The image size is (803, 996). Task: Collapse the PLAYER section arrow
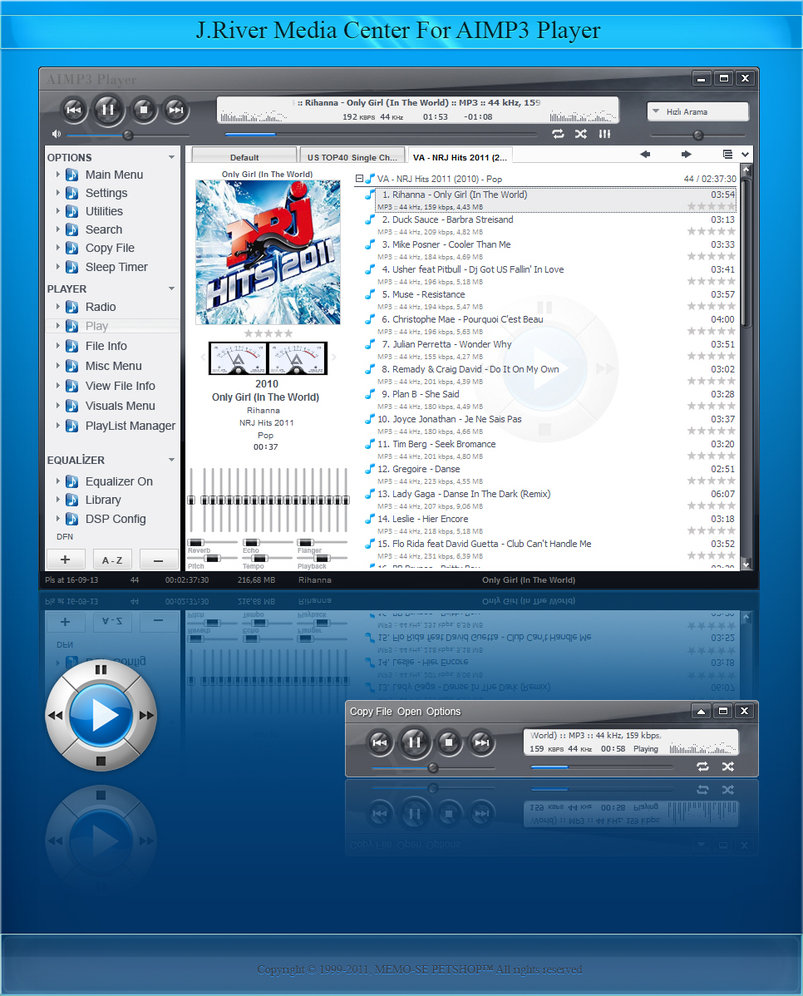pyautogui.click(x=172, y=288)
